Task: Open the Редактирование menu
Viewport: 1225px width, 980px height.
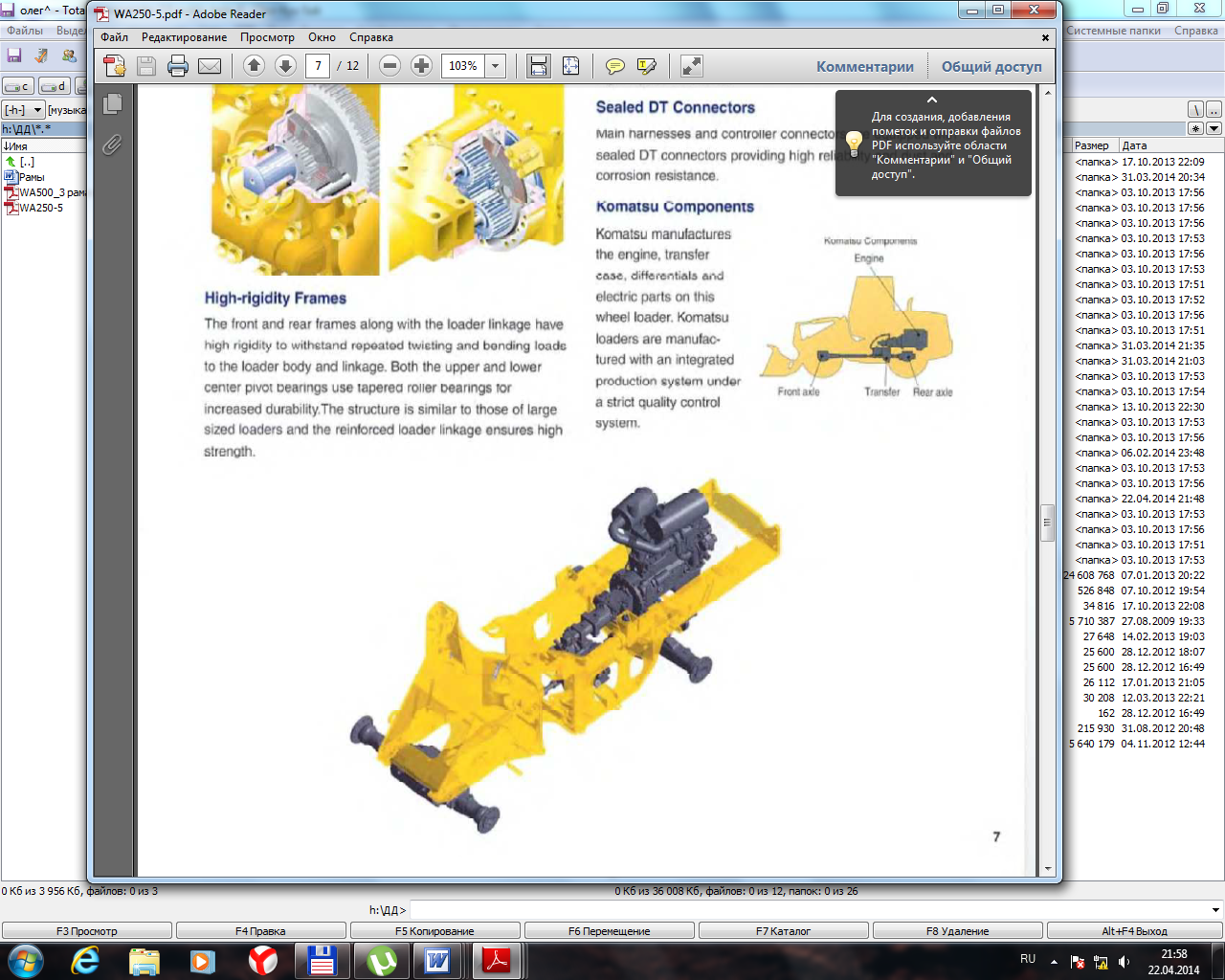Action: tap(184, 37)
